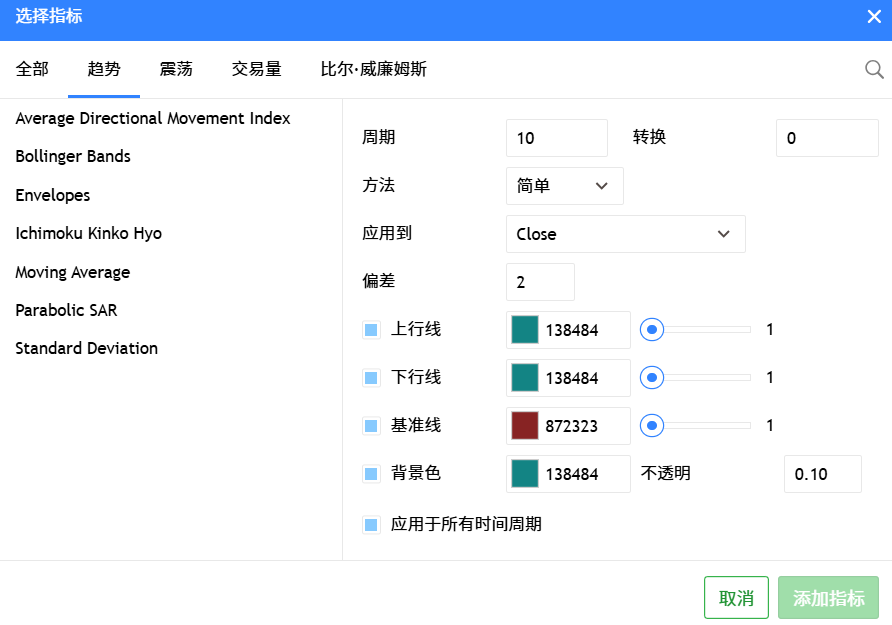This screenshot has height=625, width=892.
Task: Open the 基准线 dark red color swatch
Action: click(525, 426)
